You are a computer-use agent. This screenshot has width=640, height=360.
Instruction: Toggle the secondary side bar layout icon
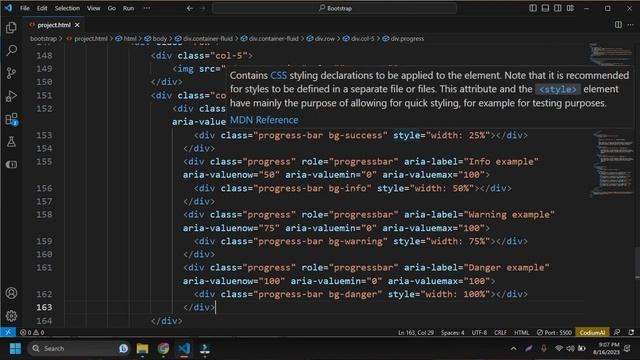point(558,8)
